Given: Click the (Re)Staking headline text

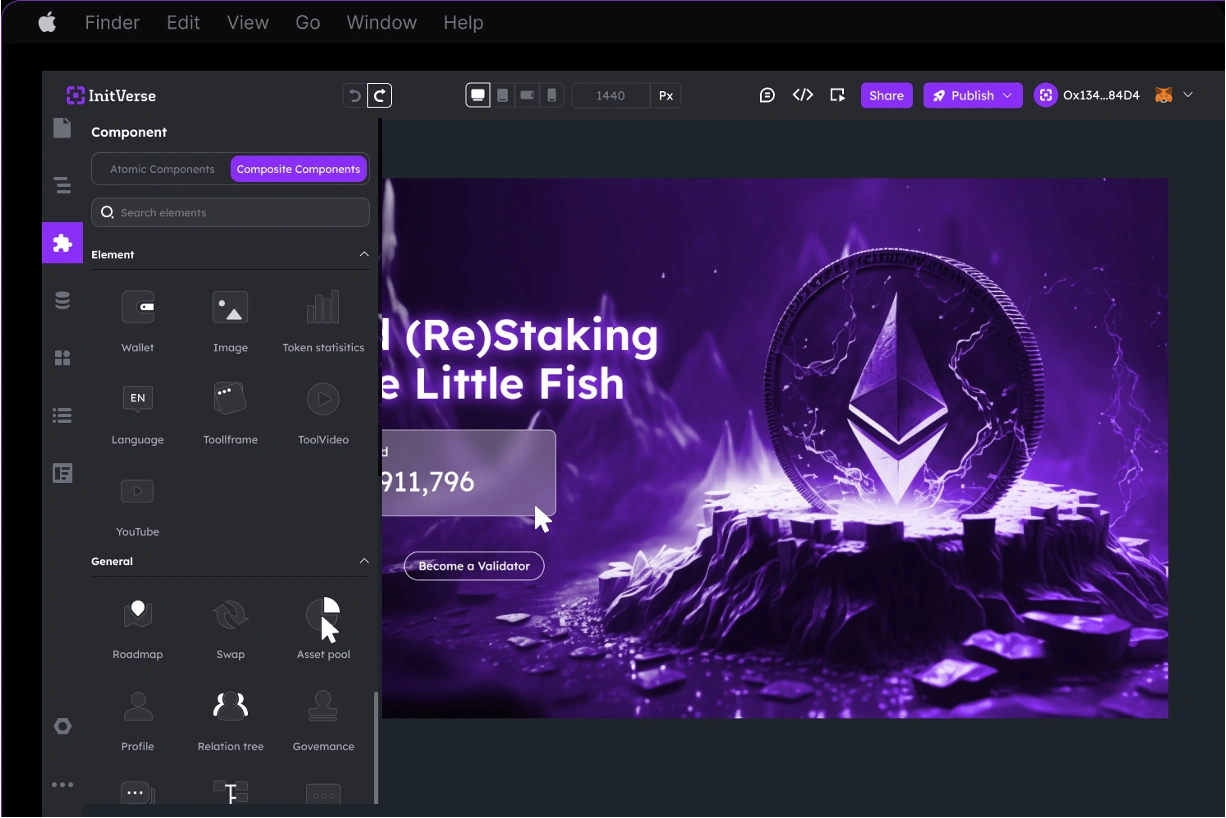Looking at the screenshot, I should pyautogui.click(x=533, y=337).
